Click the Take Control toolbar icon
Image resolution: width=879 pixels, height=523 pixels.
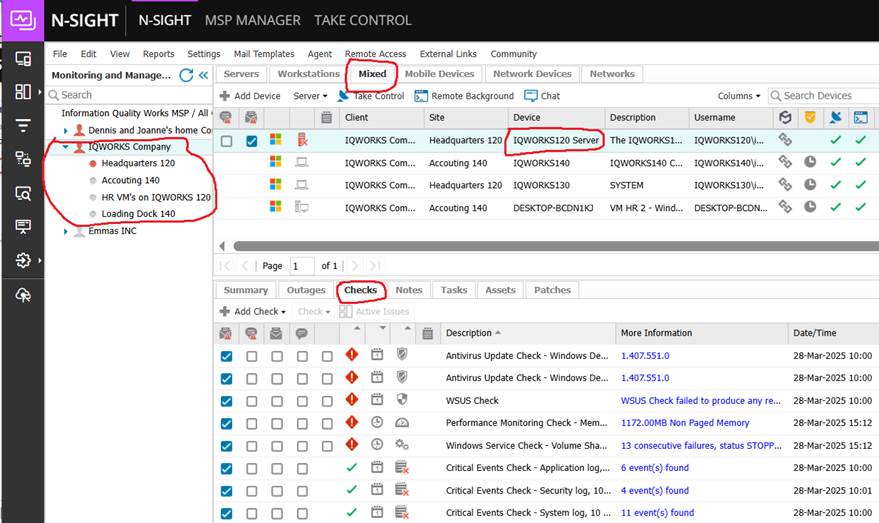pyautogui.click(x=344, y=96)
